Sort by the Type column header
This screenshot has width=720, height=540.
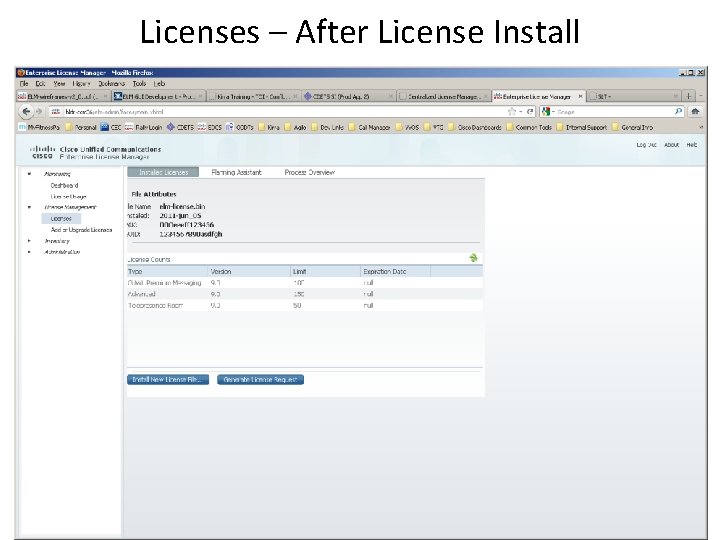[x=168, y=271]
